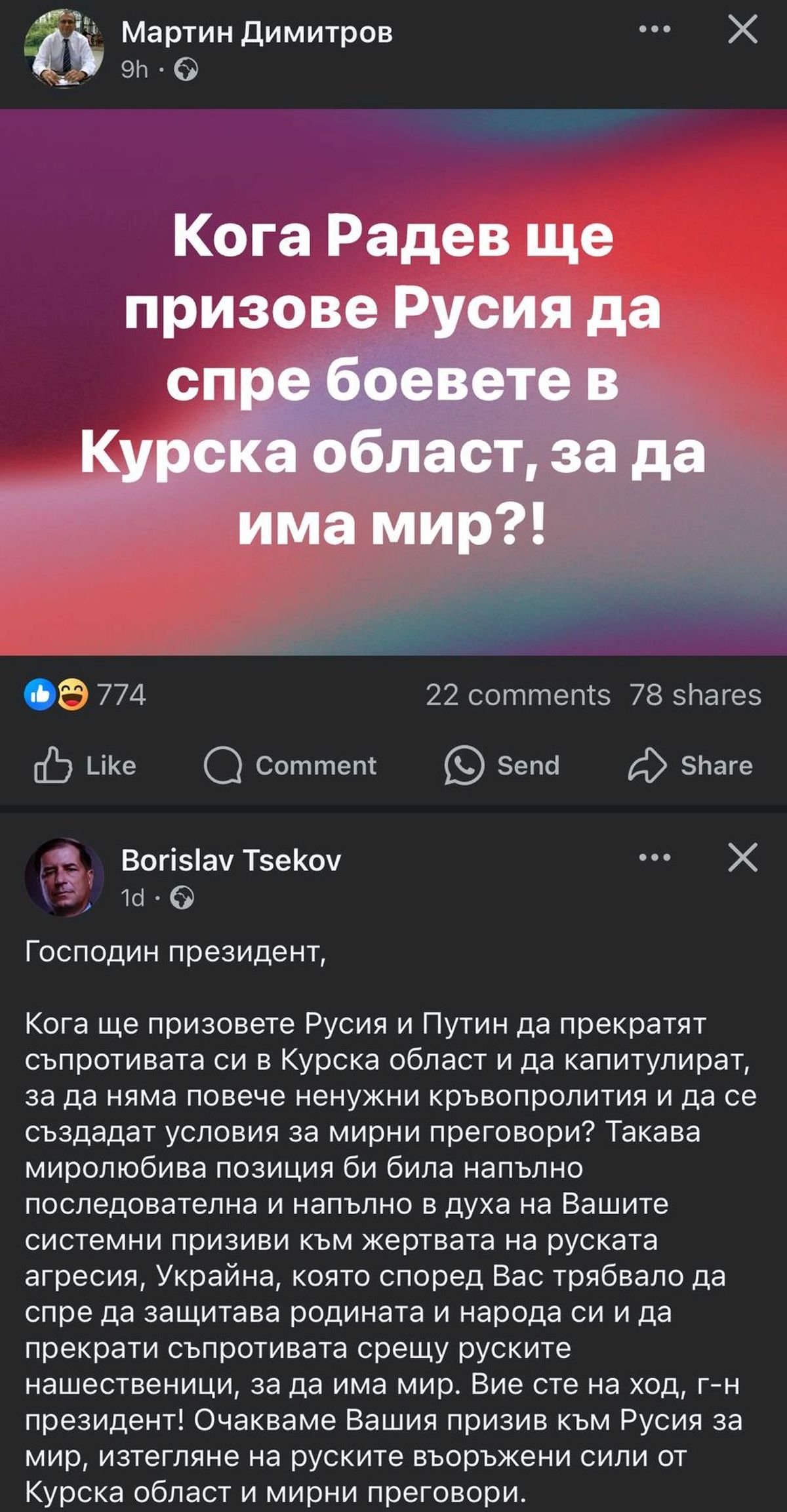The height and width of the screenshot is (1512, 787).
Task: Dismiss Borislav Tsekov's post with the X
Action: pos(742,857)
